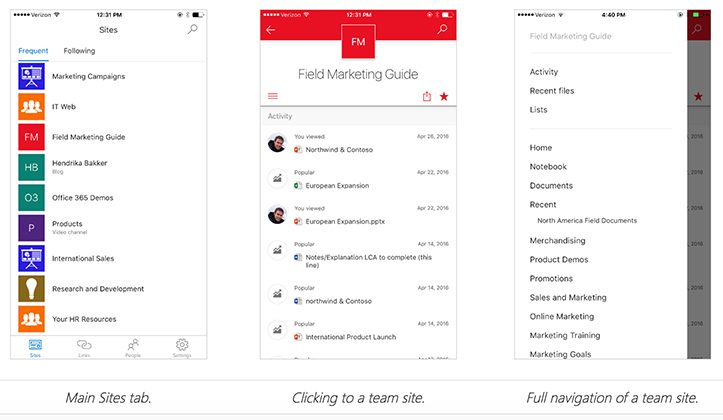Open the International Sales presentation icon
This screenshot has width=723, height=420.
[31, 258]
